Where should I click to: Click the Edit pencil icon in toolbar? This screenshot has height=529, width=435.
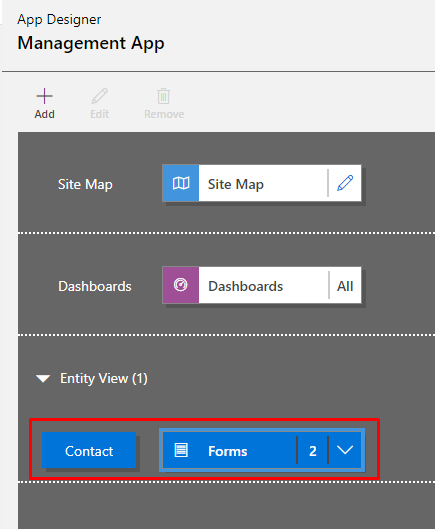[x=100, y=96]
